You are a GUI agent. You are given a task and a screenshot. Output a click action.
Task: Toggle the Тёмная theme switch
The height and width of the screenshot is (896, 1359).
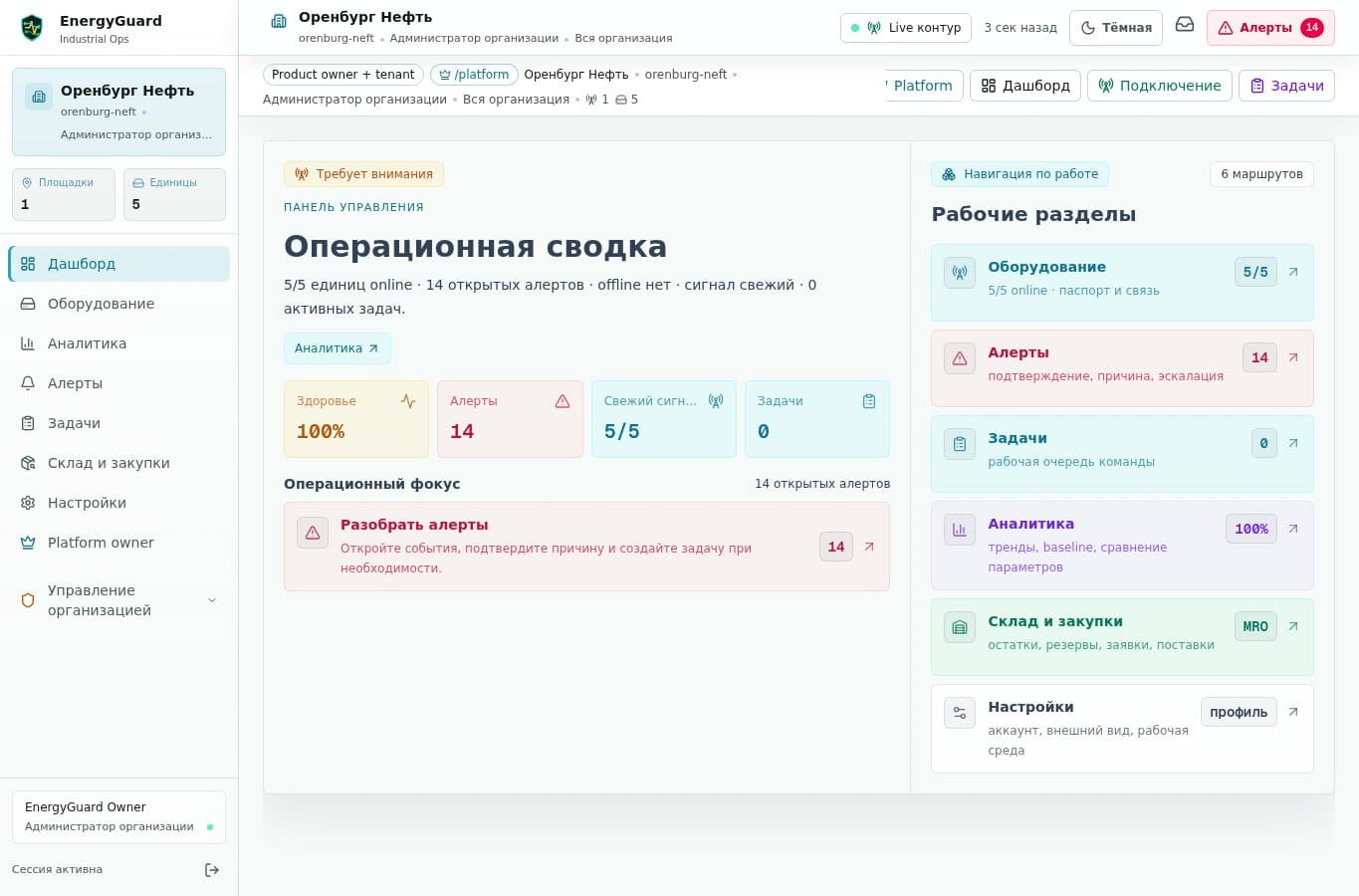tap(1116, 28)
